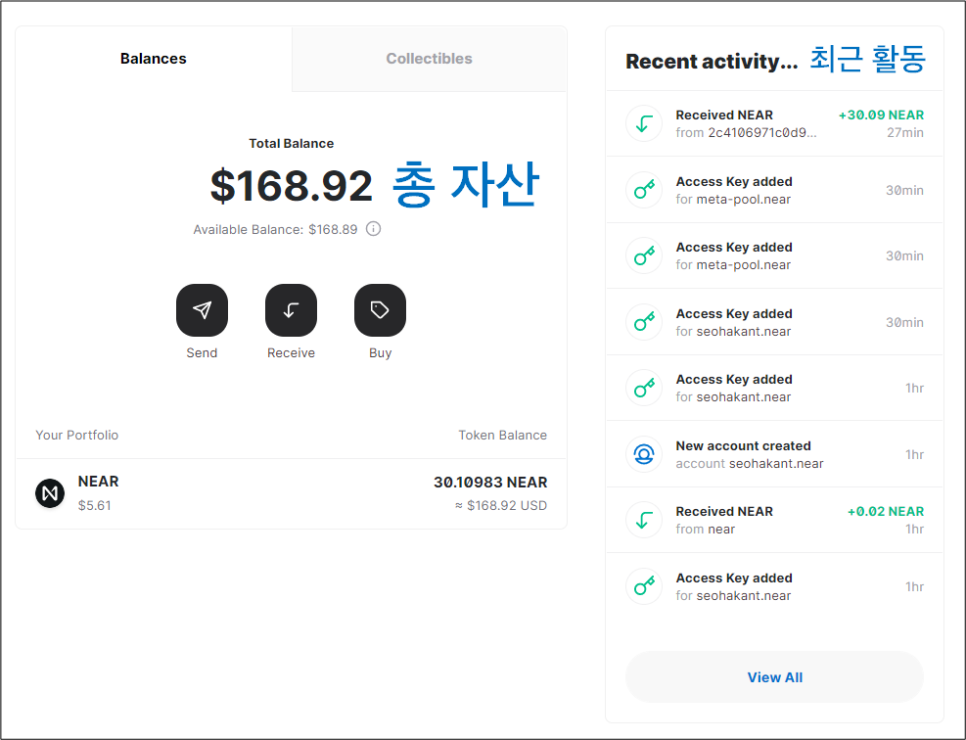Open the last Access Key added entry
Viewport: 966px width, 740px height.
(774, 586)
